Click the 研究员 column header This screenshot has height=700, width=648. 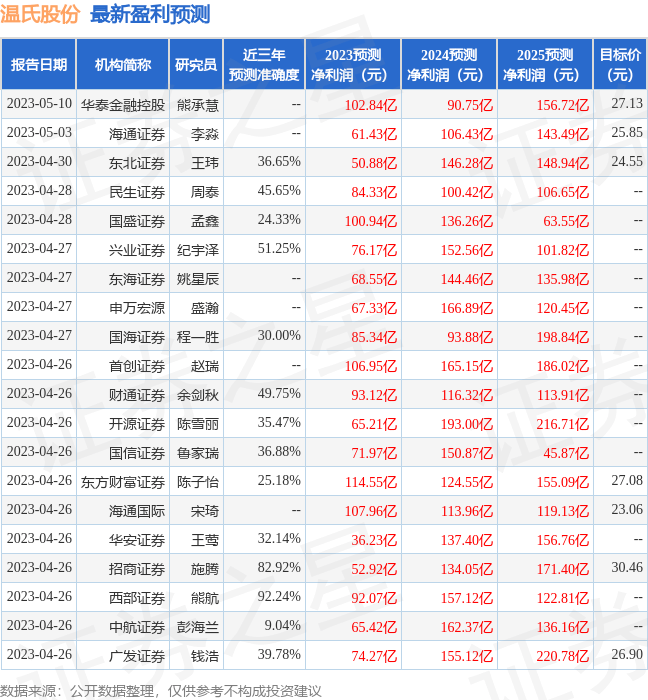pos(196,65)
